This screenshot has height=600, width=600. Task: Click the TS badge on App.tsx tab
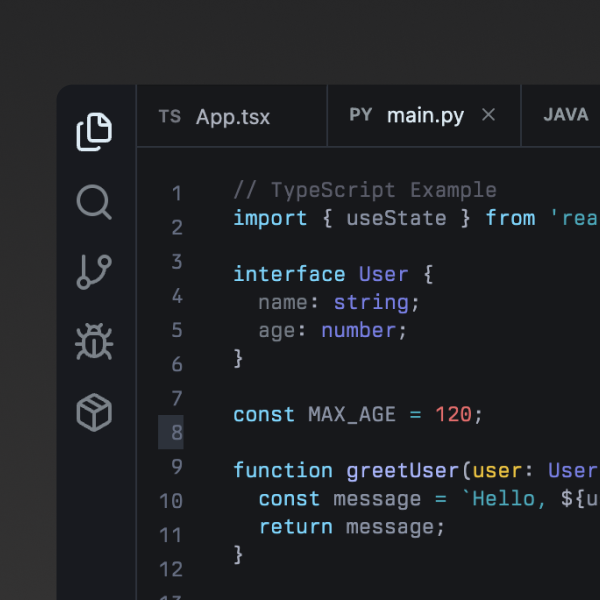[170, 116]
